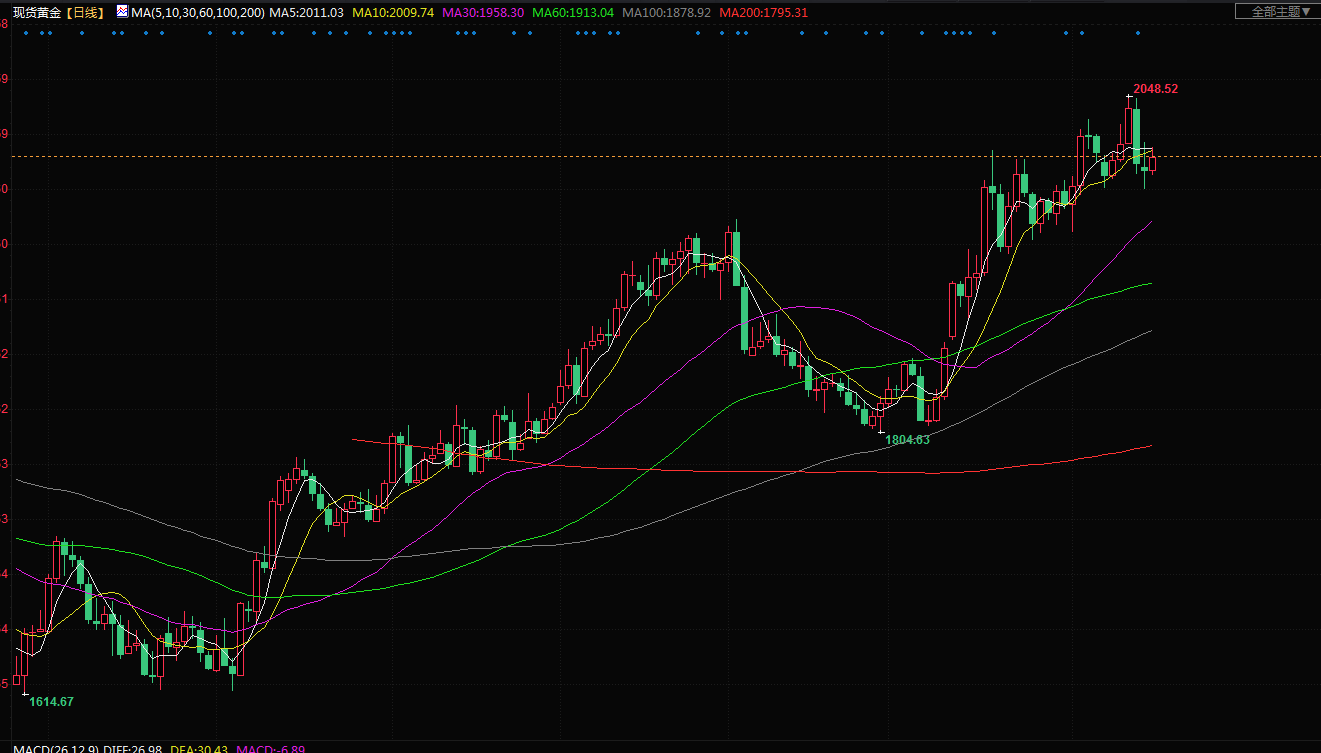Click the magenta MACD:-6.89 value label
This screenshot has width=1321, height=753.
point(270,748)
